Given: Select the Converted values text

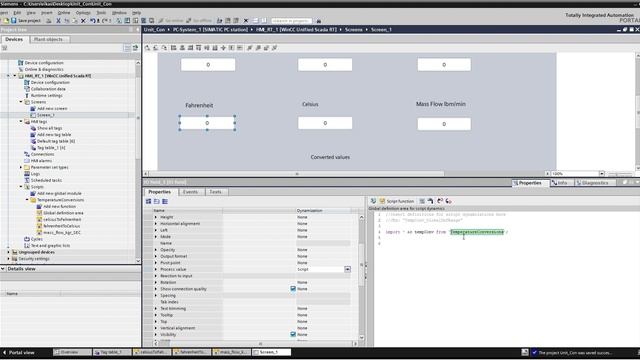Looking at the screenshot, I should click(330, 157).
